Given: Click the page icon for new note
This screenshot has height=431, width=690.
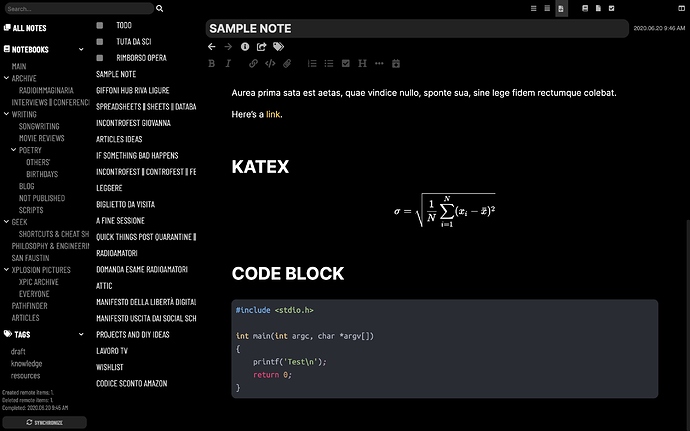Looking at the screenshot, I should point(598,8).
